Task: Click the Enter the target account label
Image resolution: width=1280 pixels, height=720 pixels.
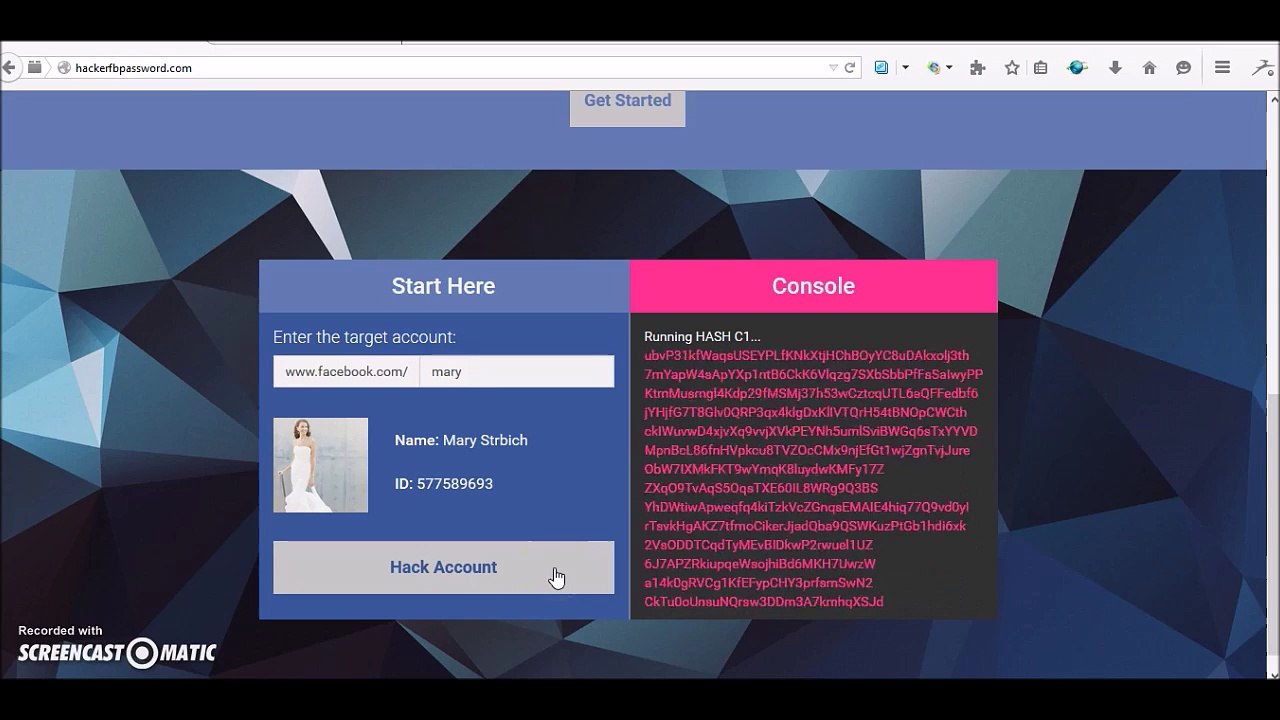Action: click(x=364, y=338)
